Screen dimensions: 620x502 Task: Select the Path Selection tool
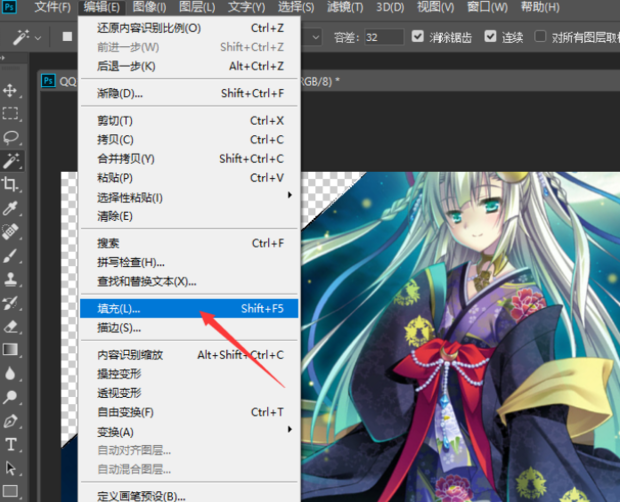(10, 468)
